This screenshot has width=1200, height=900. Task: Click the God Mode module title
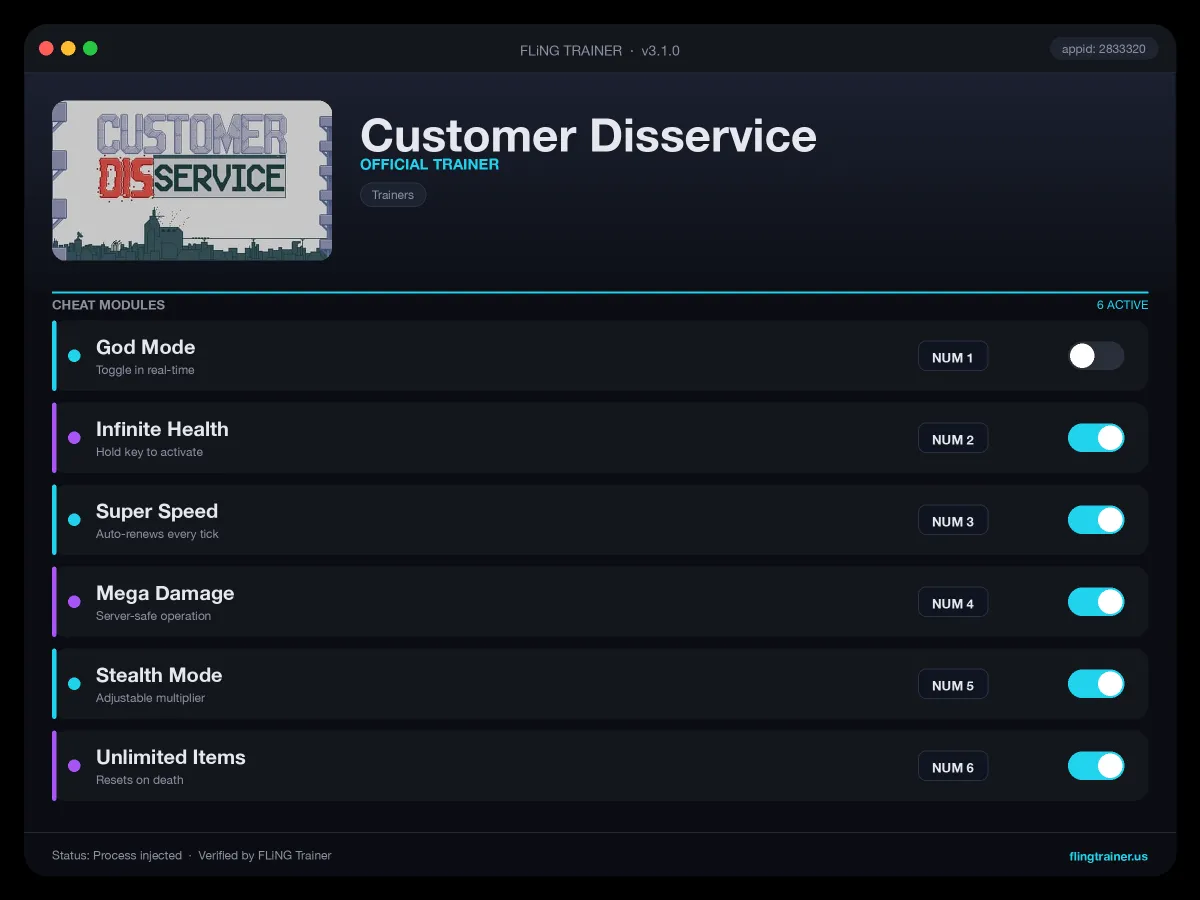[145, 347]
